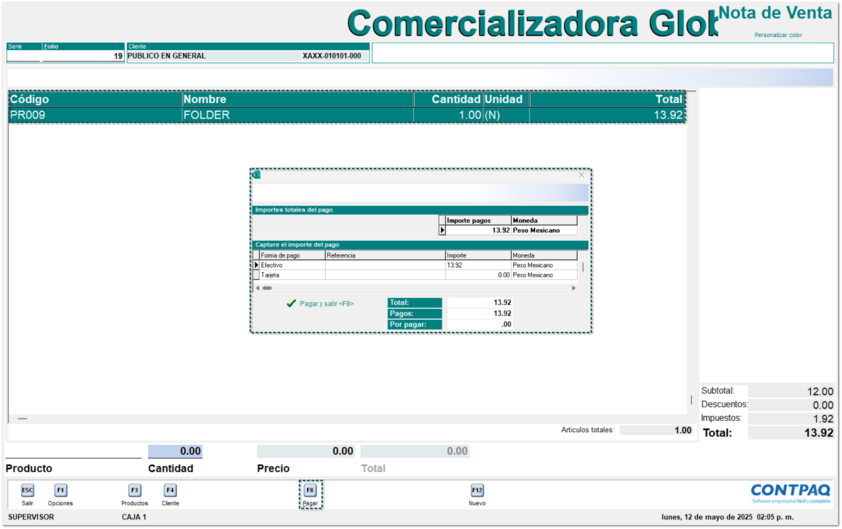Start a new sale with F12 Nuevo

pos(477,491)
